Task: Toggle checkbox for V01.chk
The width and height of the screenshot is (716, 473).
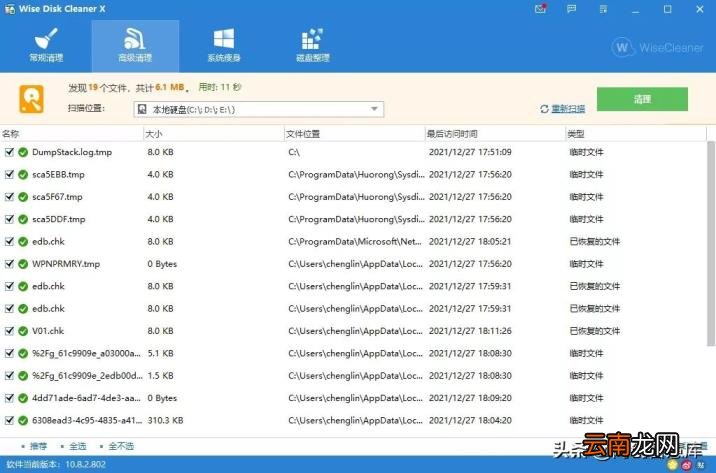Action: [x=9, y=331]
